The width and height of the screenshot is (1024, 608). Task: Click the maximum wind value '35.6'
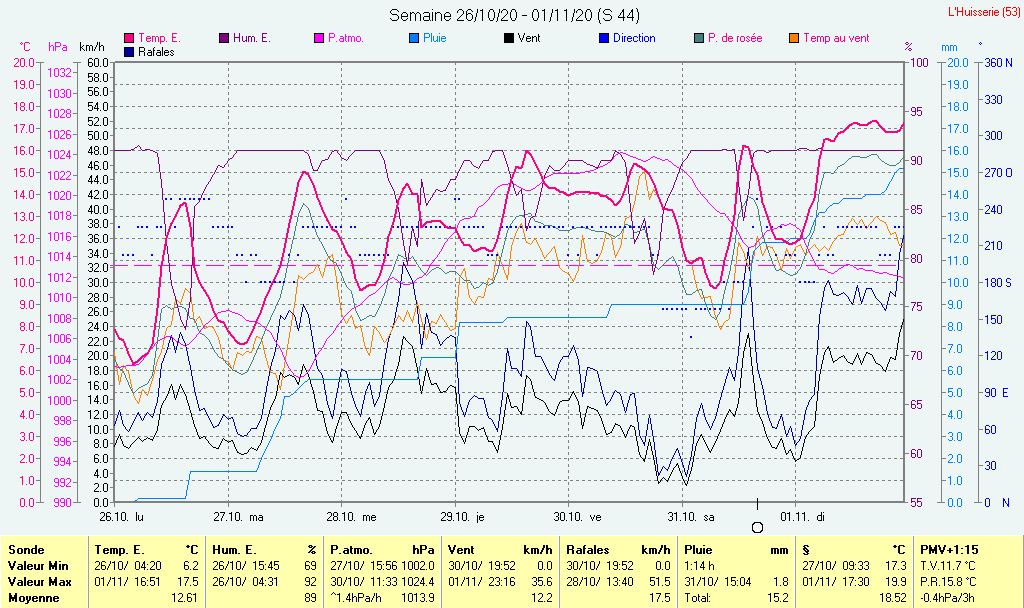(x=541, y=582)
